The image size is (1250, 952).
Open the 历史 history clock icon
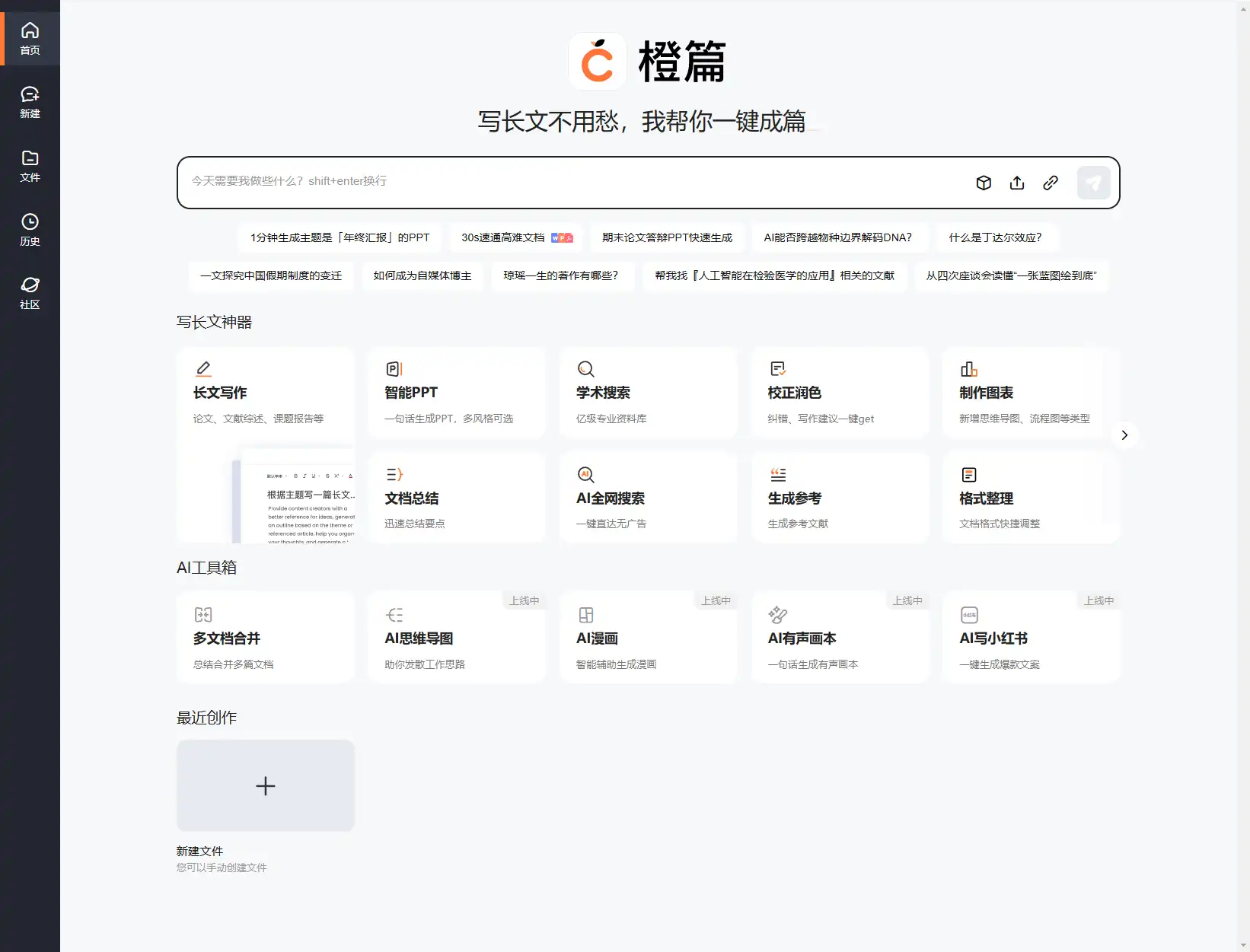click(30, 221)
